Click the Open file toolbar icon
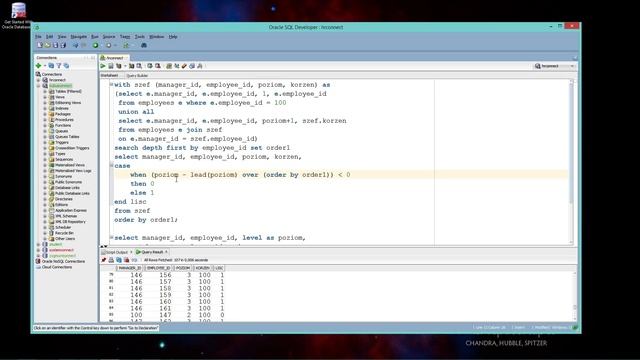The width and height of the screenshot is (640, 360). point(47,45)
